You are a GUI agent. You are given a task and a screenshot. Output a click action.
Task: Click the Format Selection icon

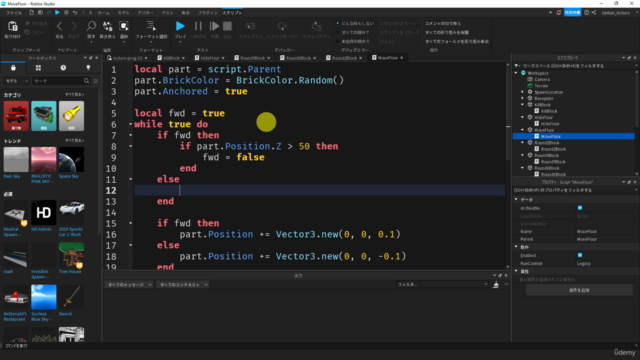151,26
